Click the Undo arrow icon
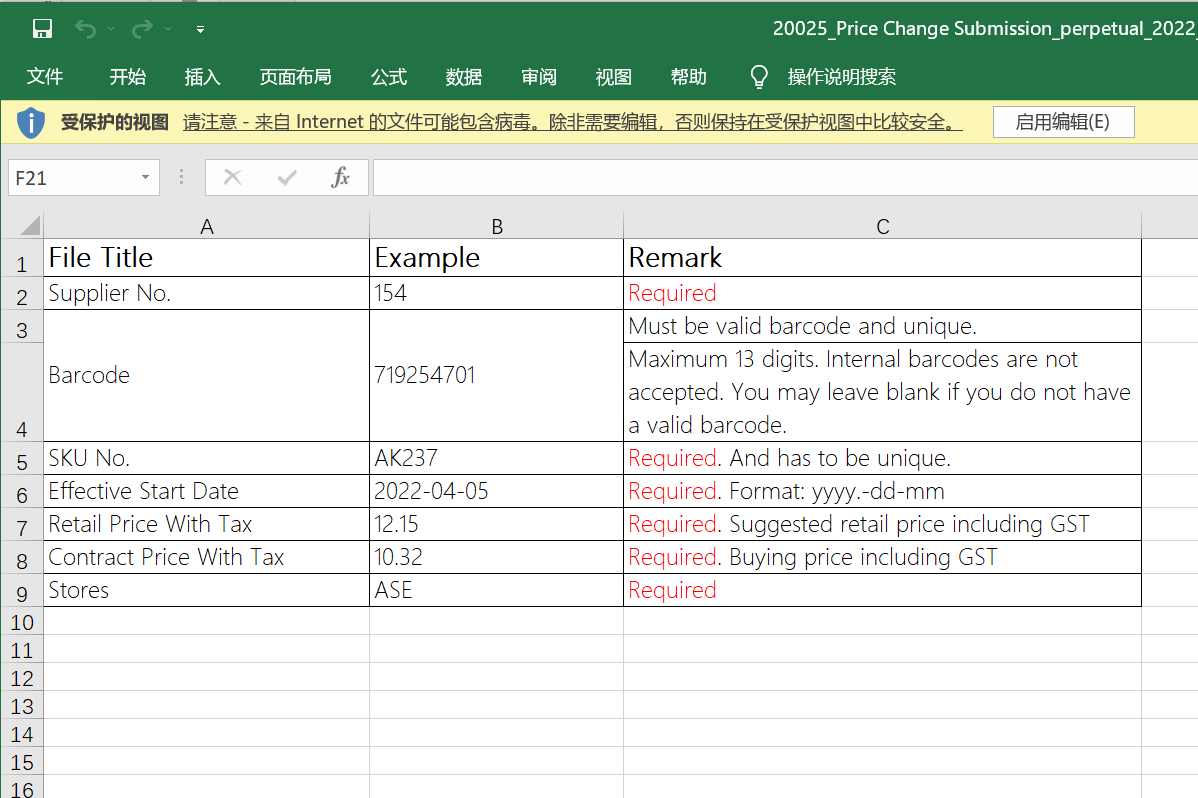Viewport: 1198px width, 798px height. 85,29
